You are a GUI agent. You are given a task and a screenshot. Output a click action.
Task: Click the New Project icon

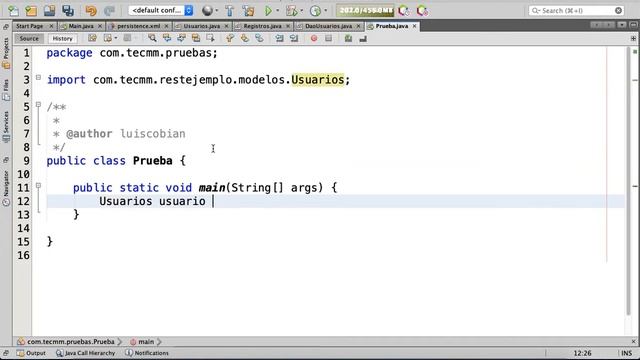tap(31, 11)
